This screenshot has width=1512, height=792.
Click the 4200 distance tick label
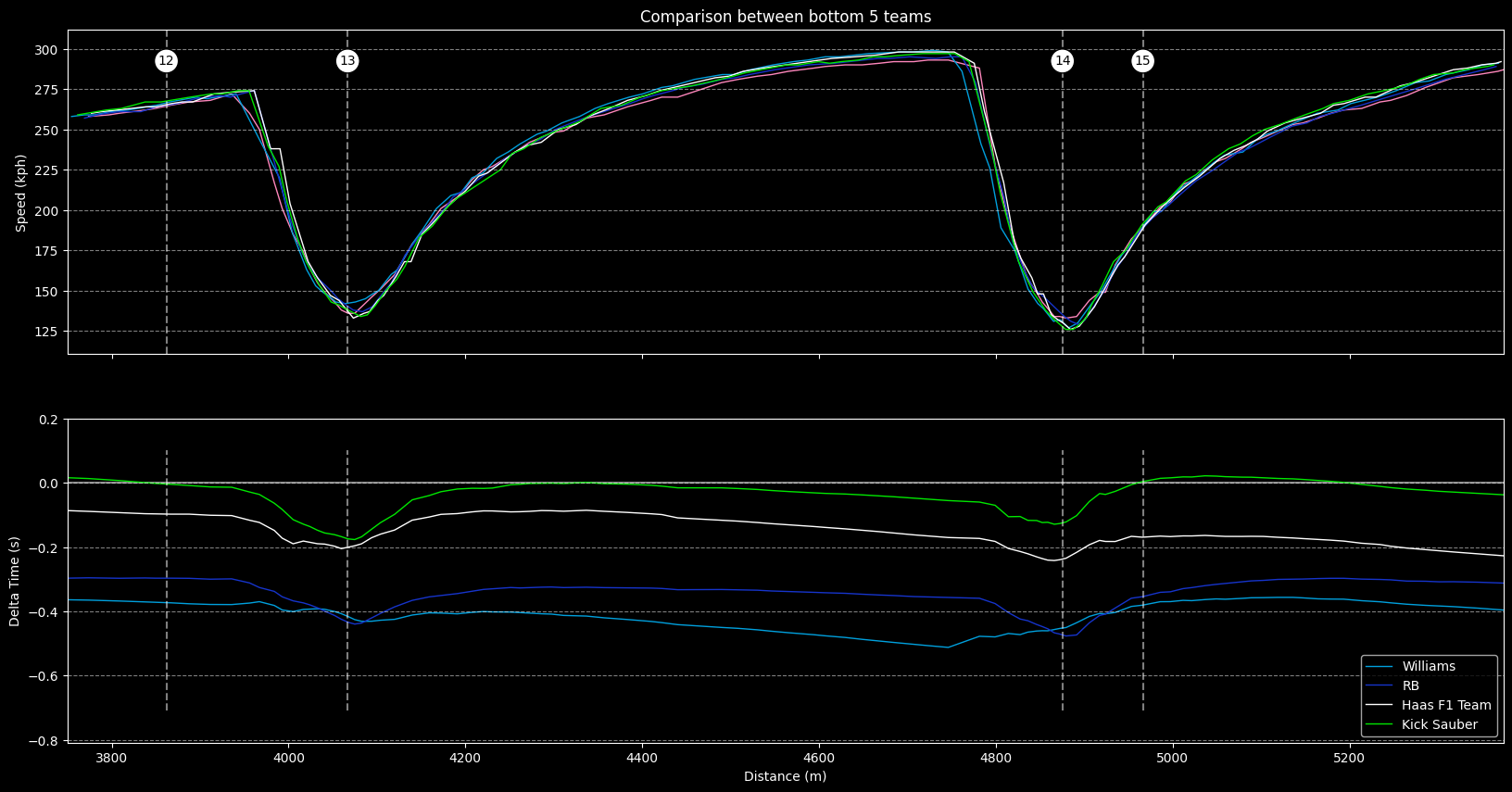465,759
